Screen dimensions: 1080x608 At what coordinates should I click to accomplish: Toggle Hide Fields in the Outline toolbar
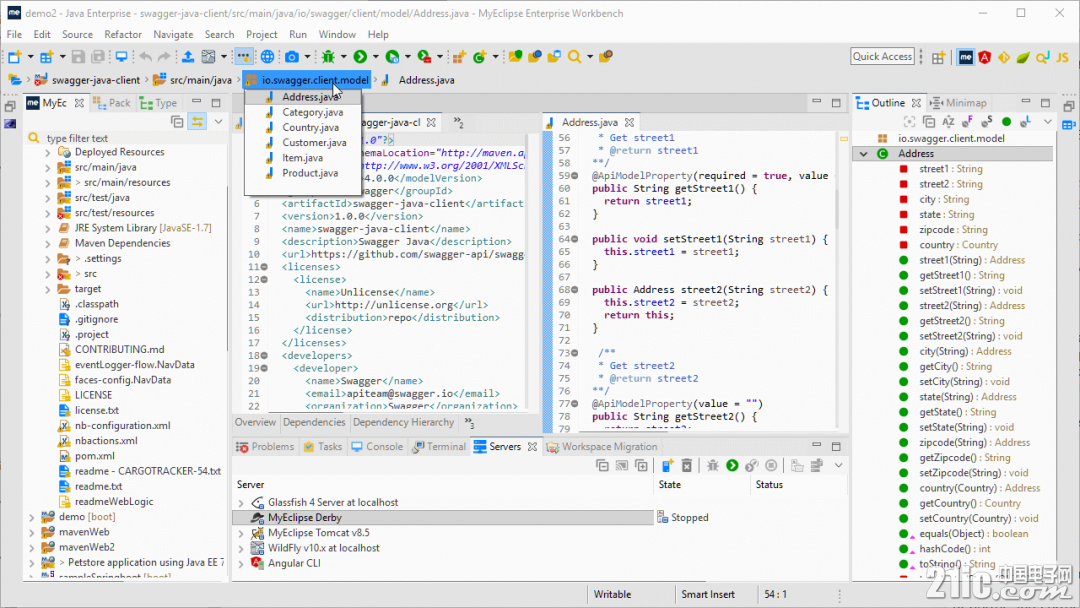[967, 122]
